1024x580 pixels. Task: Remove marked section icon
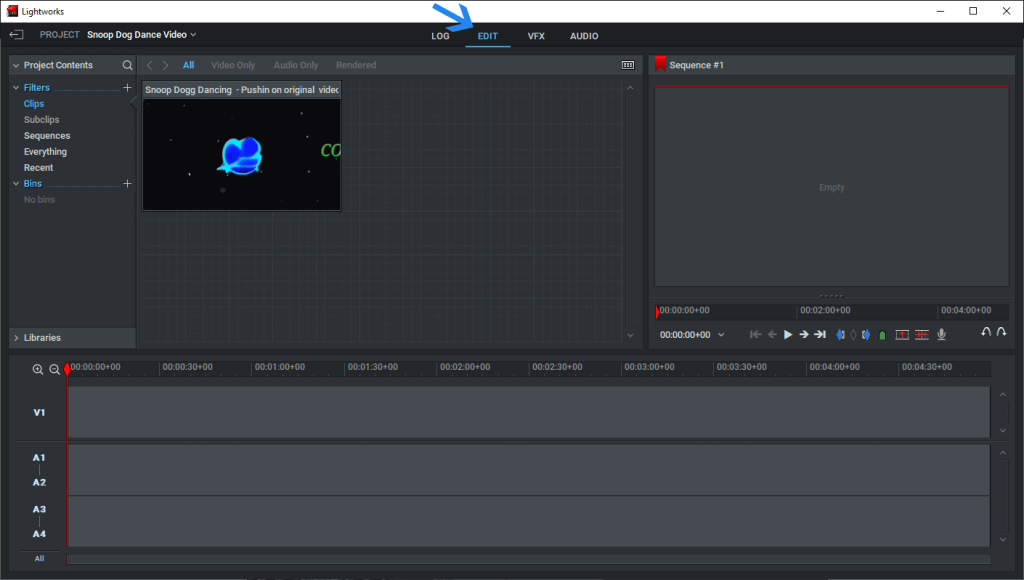902,334
